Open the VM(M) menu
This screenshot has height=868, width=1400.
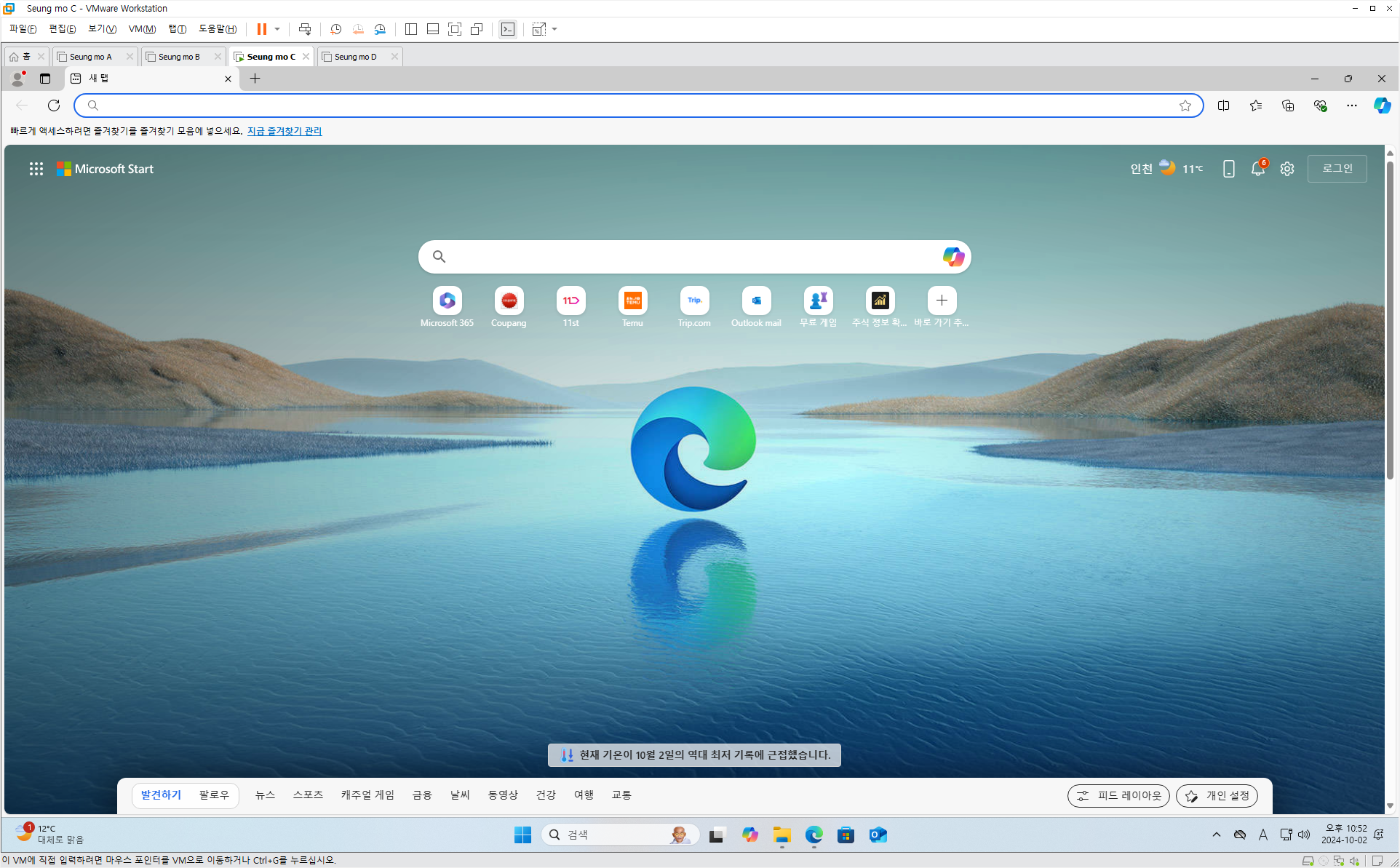pos(142,29)
